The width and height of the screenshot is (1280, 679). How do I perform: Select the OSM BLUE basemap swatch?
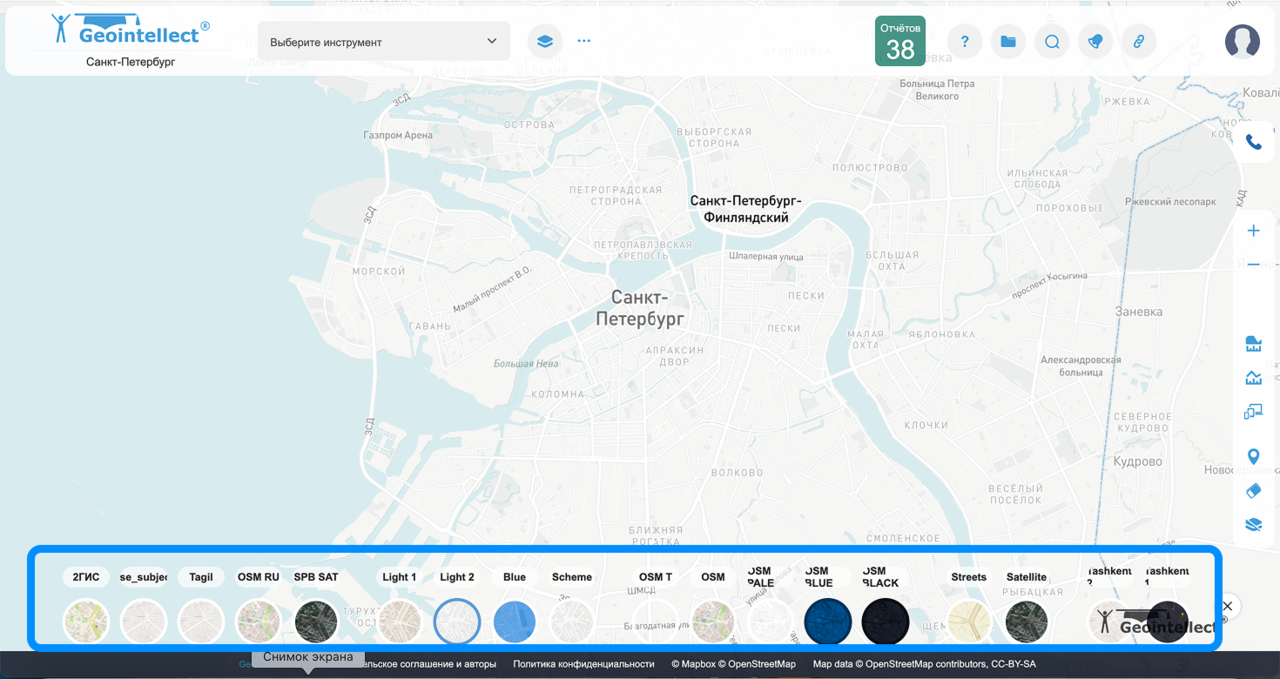pos(827,621)
